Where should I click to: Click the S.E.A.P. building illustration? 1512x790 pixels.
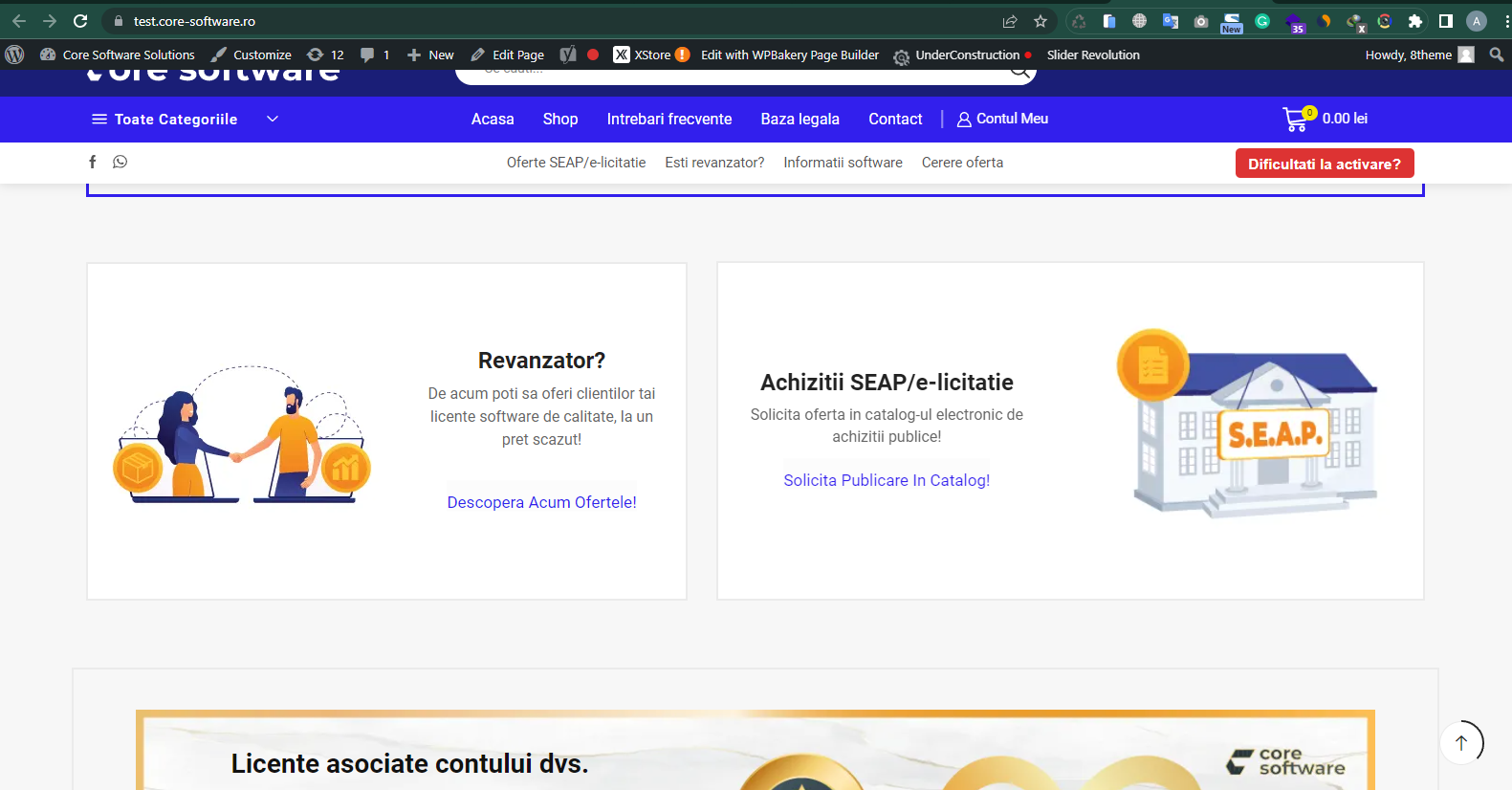pos(1247,423)
